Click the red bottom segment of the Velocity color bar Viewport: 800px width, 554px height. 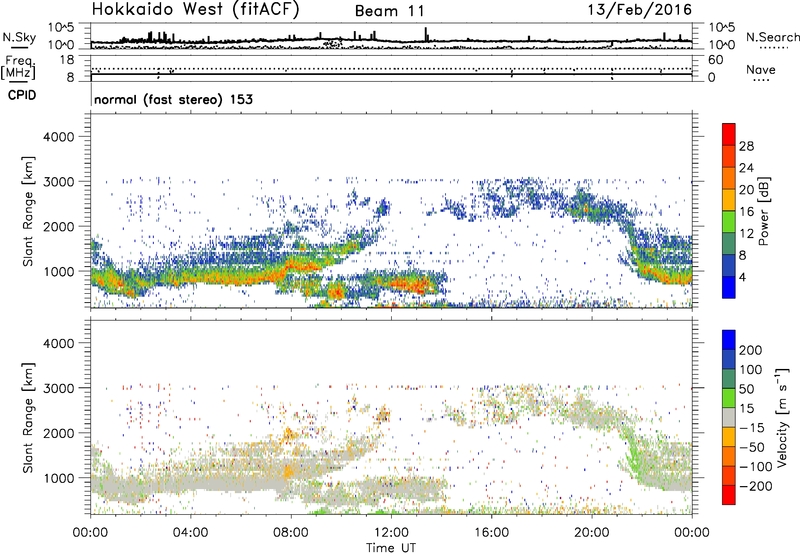tap(729, 495)
